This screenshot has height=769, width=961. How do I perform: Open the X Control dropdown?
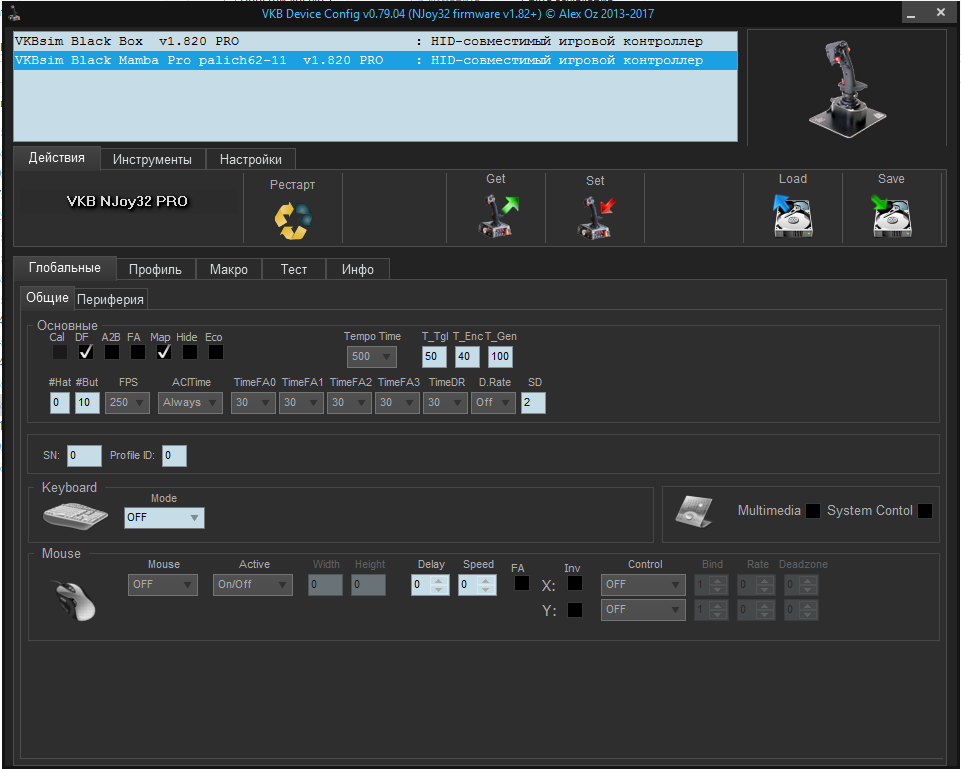(643, 585)
